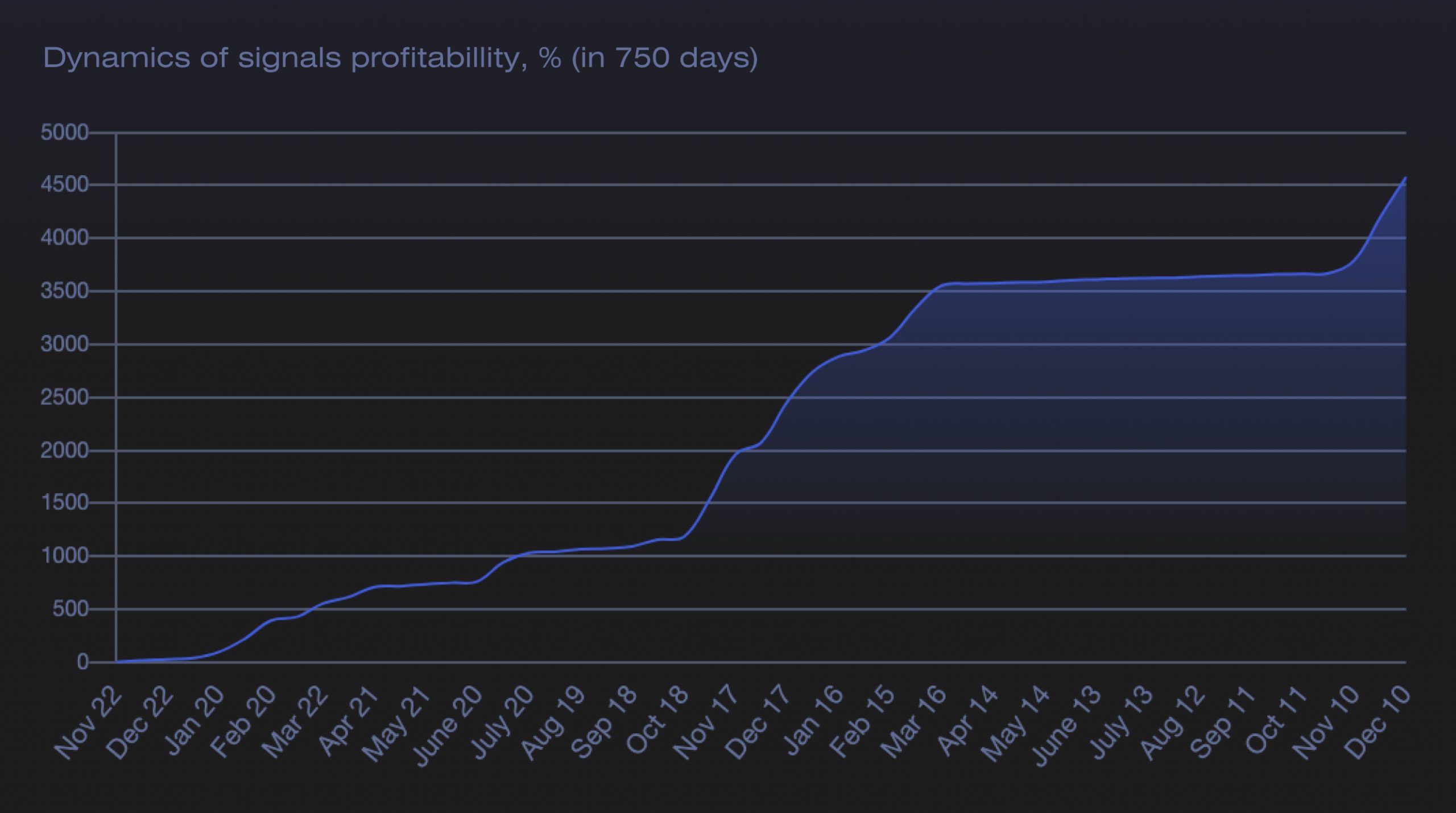Screen dimensions: 1456x813
Task: Click the x-axis label Nov 17
Action: click(706, 722)
